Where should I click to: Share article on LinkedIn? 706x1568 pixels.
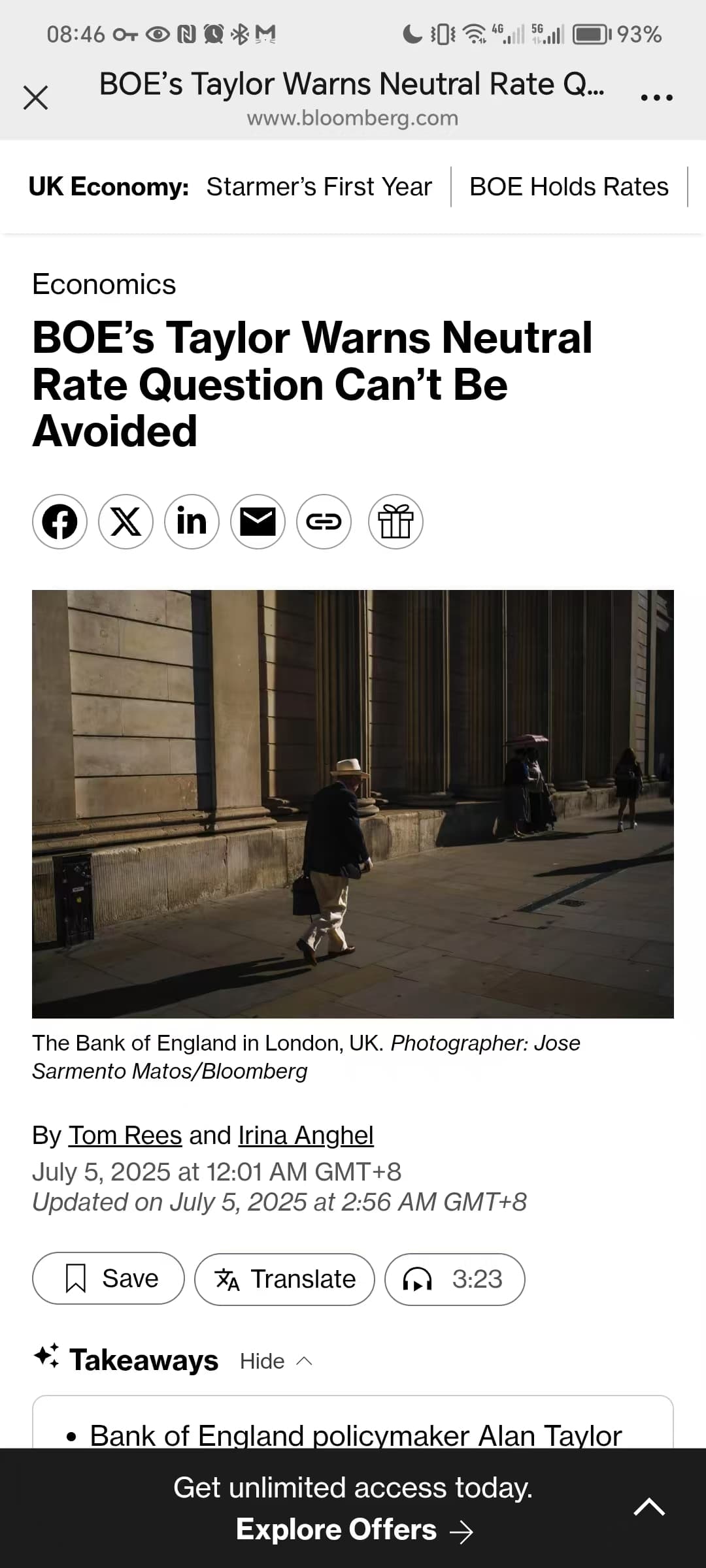192,521
